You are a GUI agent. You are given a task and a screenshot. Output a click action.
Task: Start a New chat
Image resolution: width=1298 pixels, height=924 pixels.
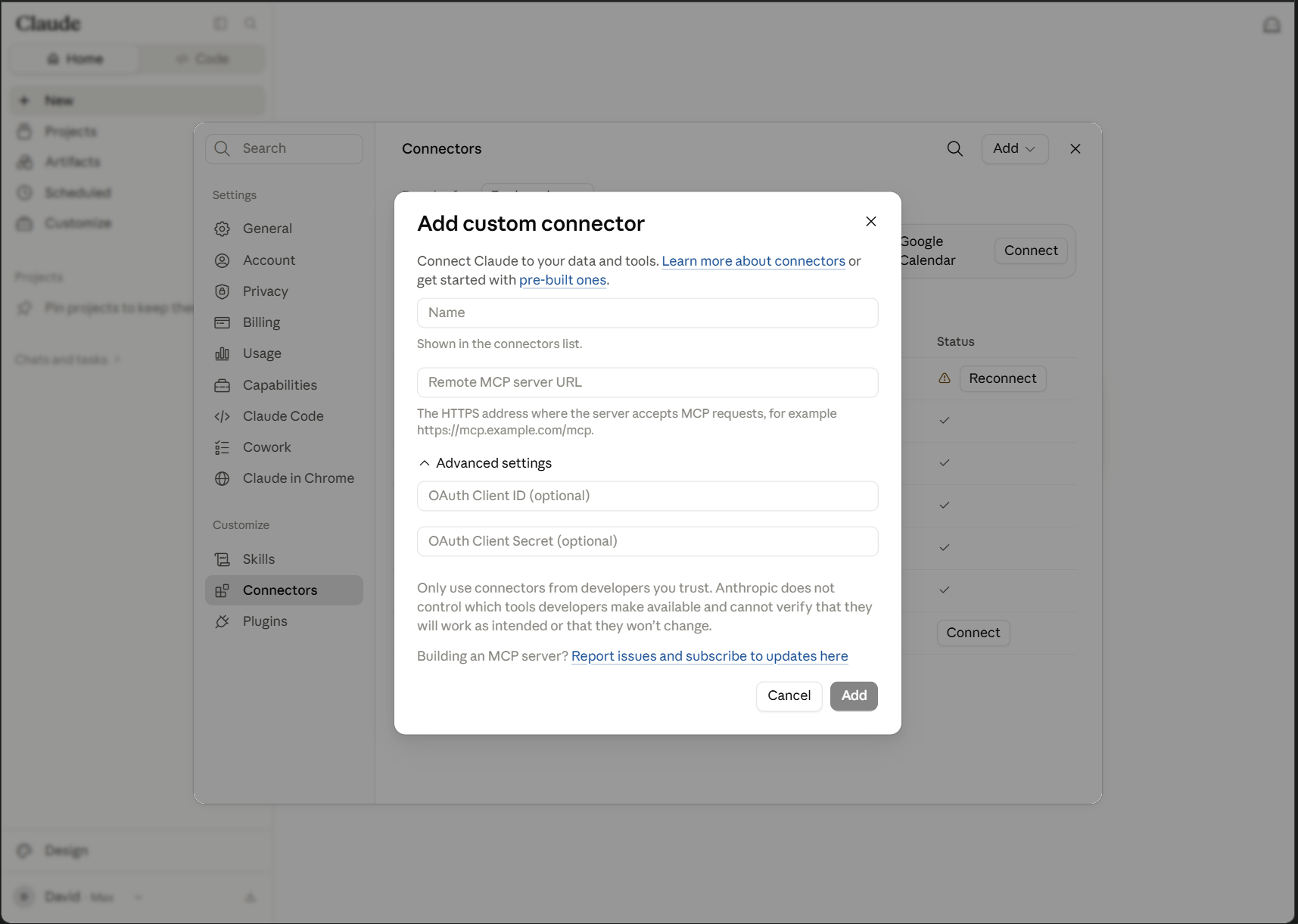(x=137, y=101)
